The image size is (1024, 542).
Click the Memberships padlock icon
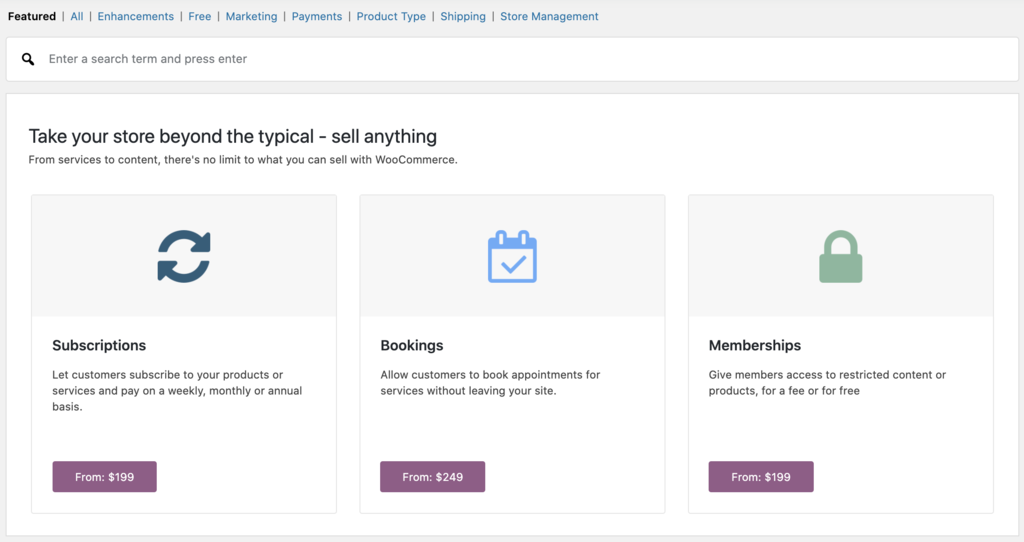[840, 257]
